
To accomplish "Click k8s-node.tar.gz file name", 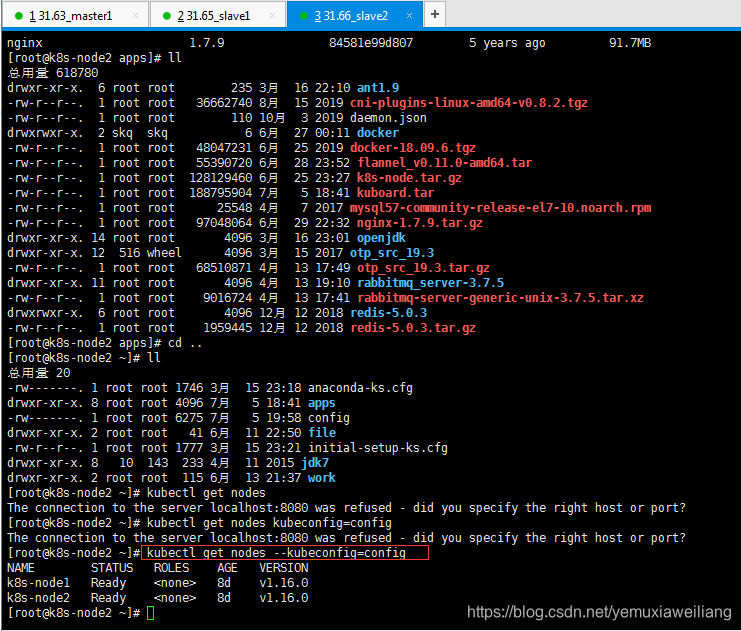I will tap(409, 178).
